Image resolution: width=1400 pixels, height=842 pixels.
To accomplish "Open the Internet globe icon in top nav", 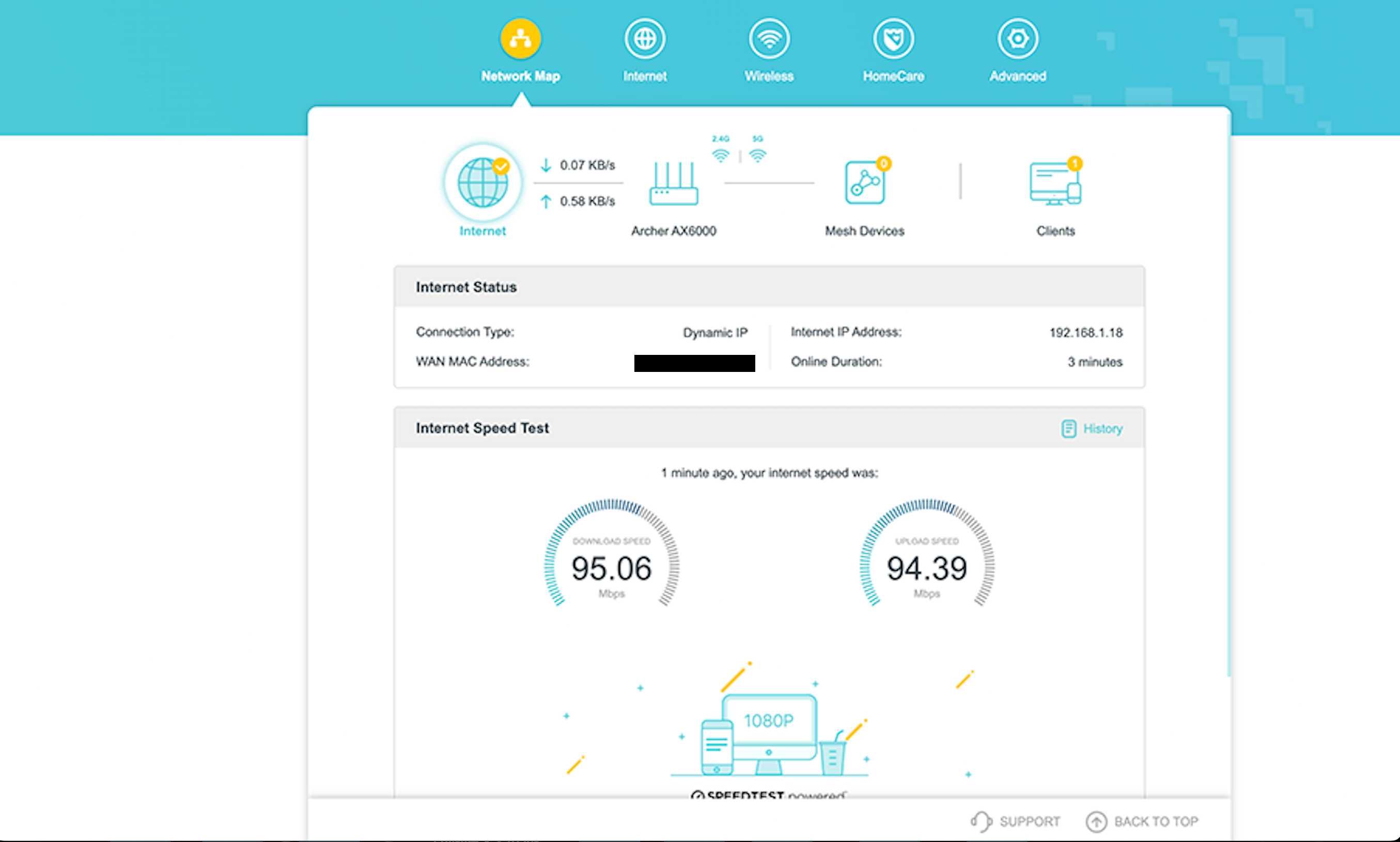I will [644, 39].
